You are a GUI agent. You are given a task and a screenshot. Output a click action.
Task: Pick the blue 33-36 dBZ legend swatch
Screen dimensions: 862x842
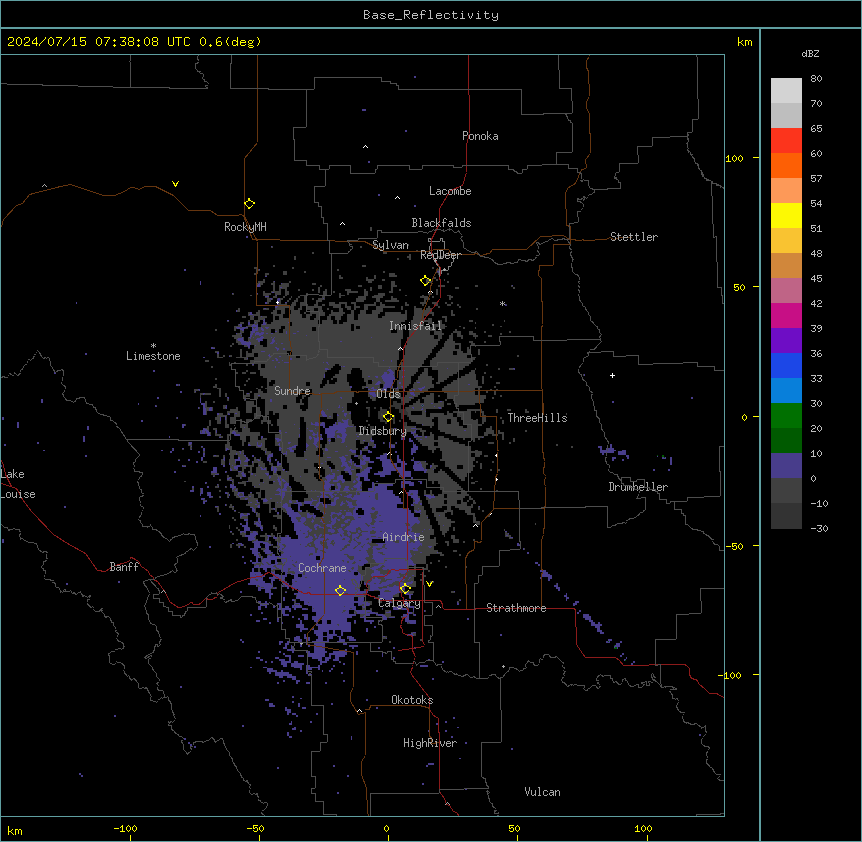click(x=786, y=365)
